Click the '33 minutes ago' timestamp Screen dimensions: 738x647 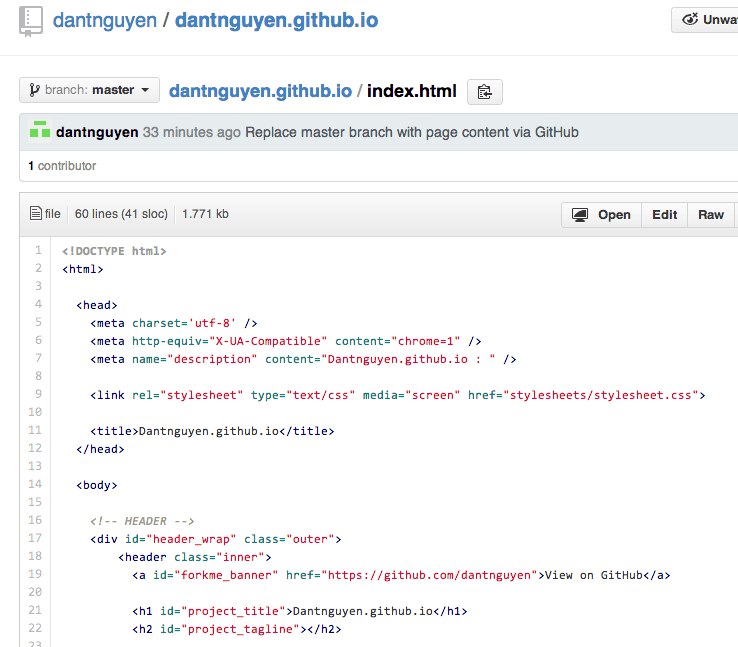click(192, 132)
